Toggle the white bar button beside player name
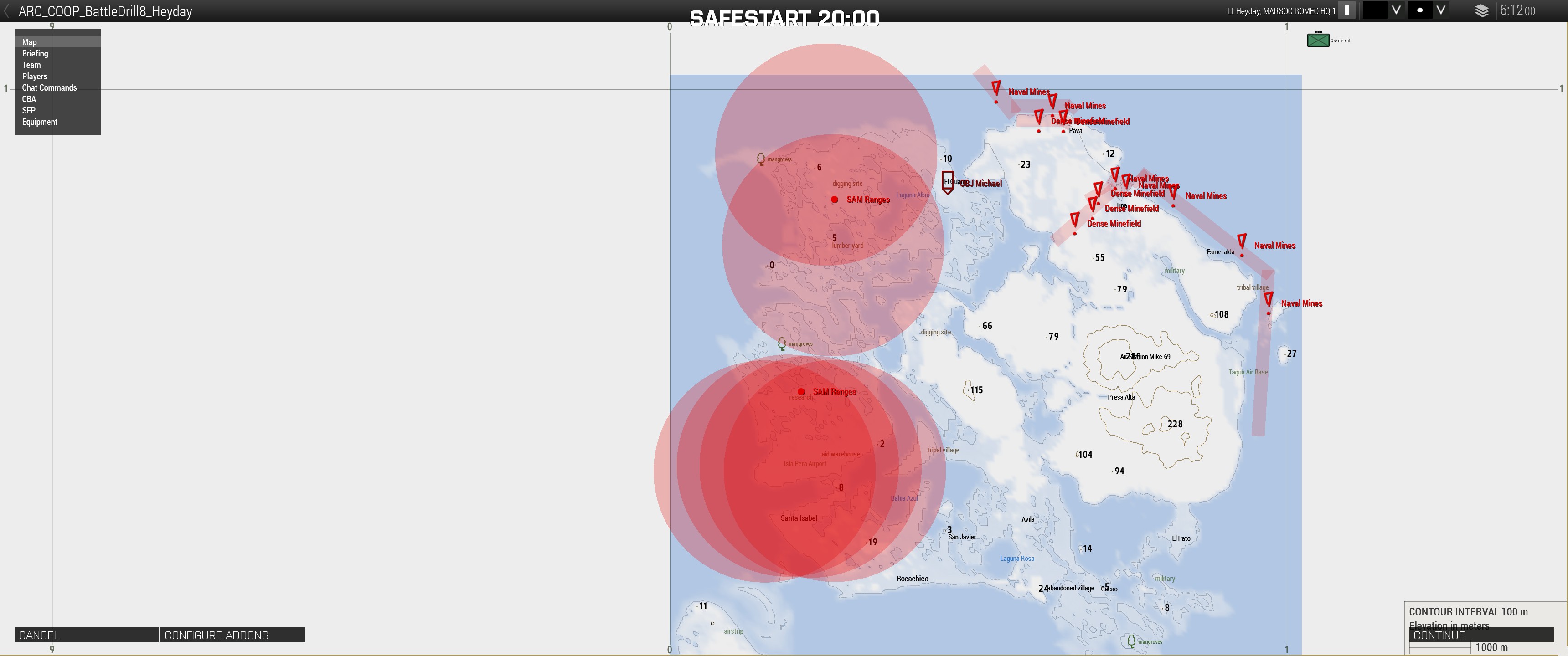Screen dimensions: 1568x656 point(1346,10)
